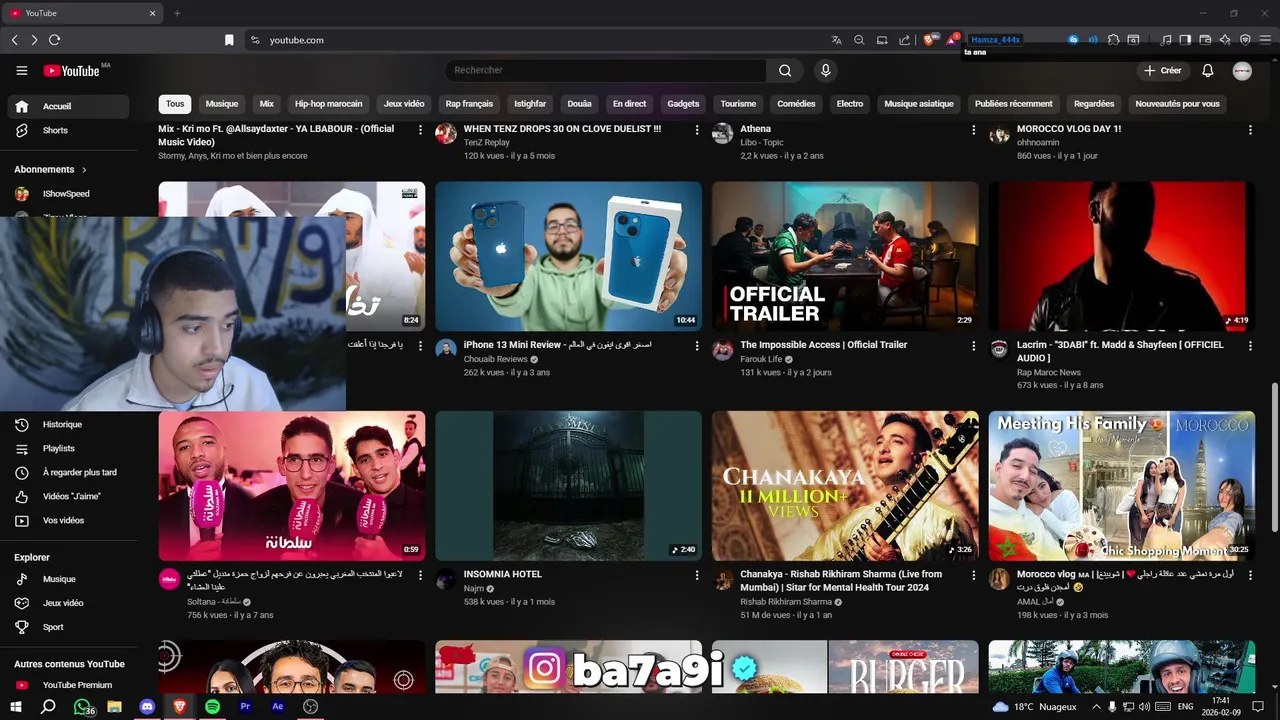Open options for WHEN TENZ DROPS 30 video
Screen dimensions: 1280x720
[x=697, y=130]
